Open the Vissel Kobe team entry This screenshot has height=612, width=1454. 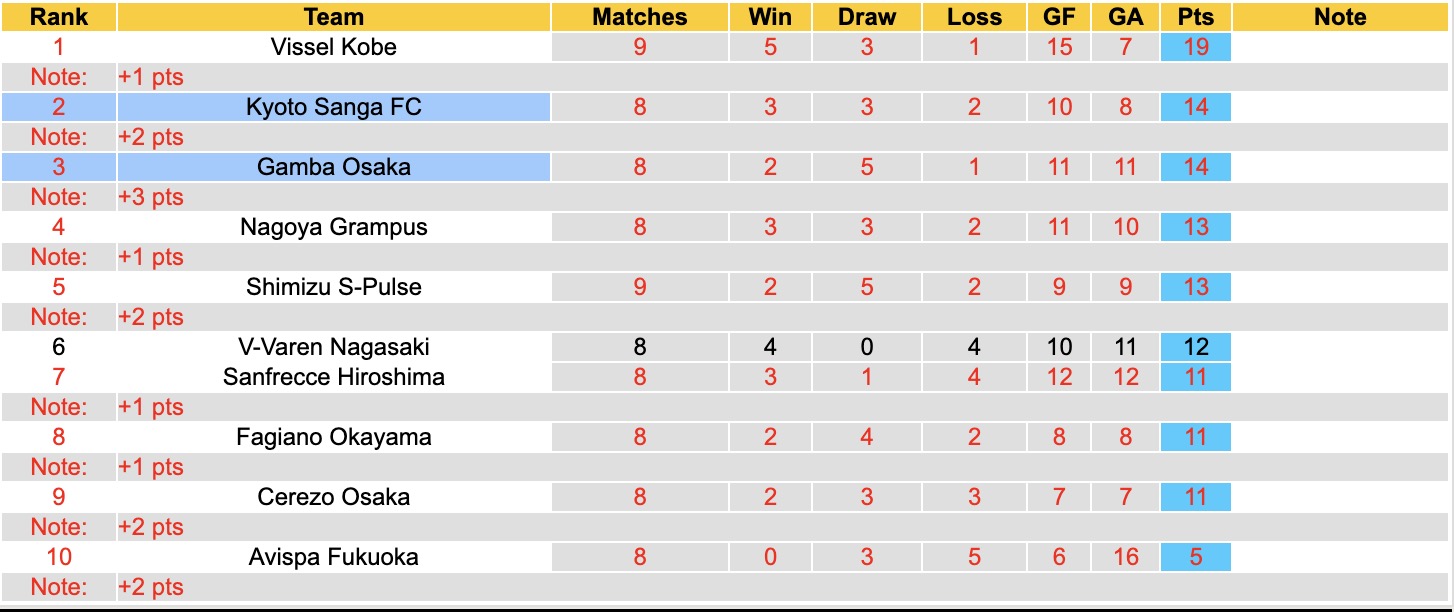tap(333, 47)
